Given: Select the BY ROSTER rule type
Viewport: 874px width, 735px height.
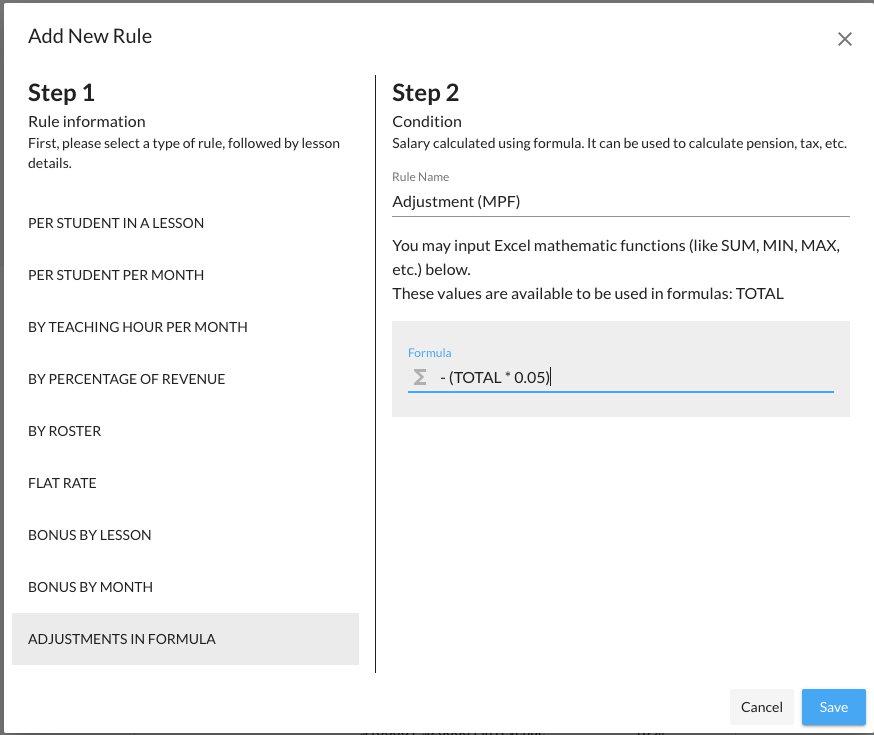Looking at the screenshot, I should (65, 431).
